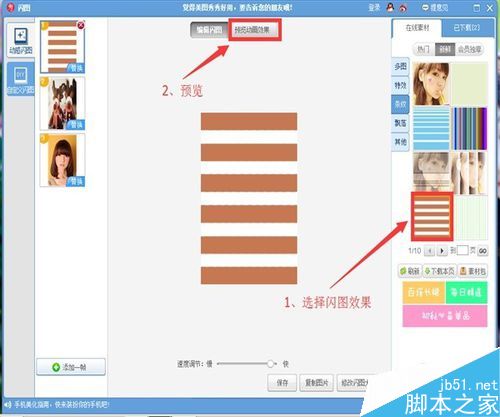Adjust the 速度调节 speed slider handle
This screenshot has height=417, width=500.
(x=270, y=364)
